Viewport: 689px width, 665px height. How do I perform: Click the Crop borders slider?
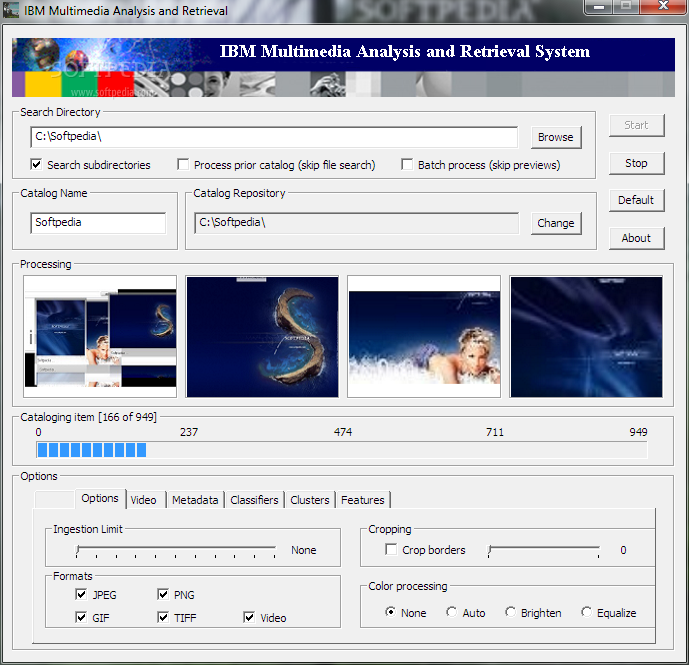544,550
